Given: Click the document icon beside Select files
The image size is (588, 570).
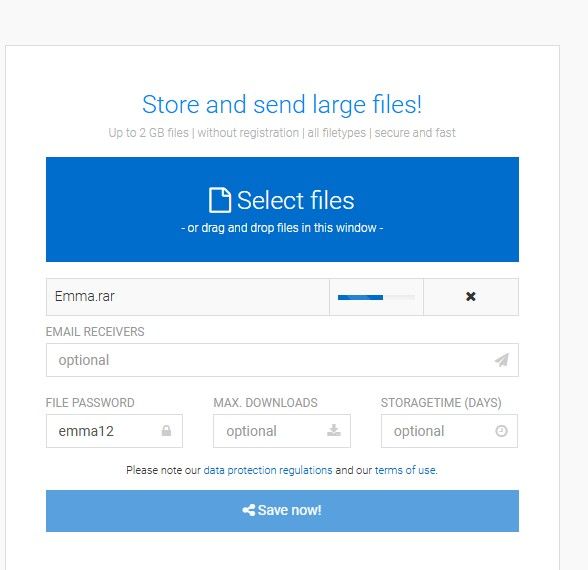Looking at the screenshot, I should click(219, 200).
